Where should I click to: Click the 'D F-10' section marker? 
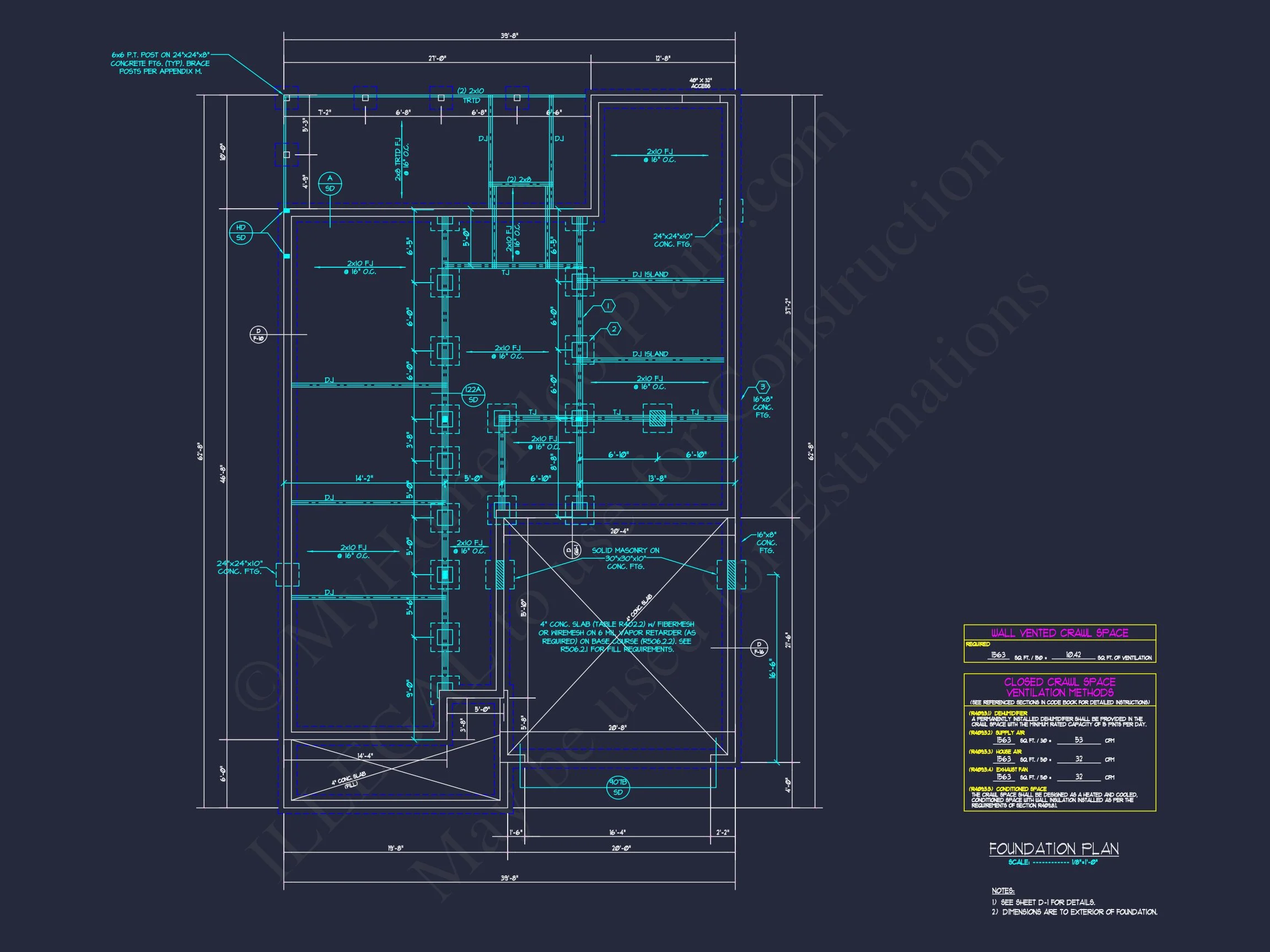[258, 334]
